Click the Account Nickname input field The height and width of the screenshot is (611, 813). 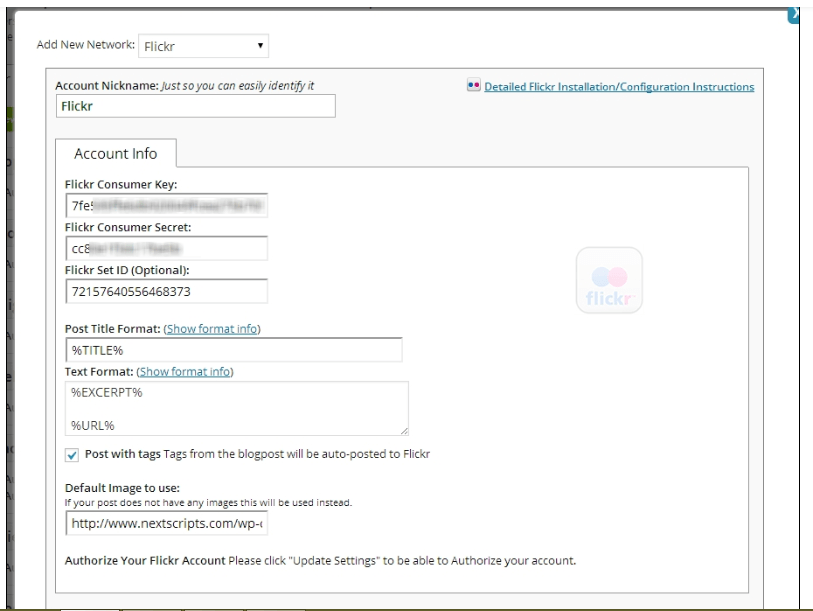[195, 106]
